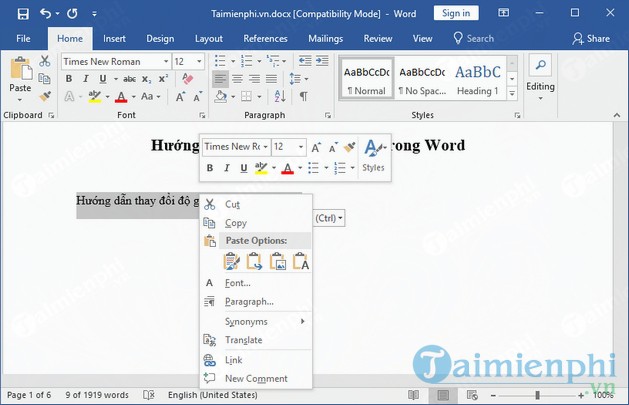
Task: Center-align text in the Paragraph group
Action: pos(237,79)
